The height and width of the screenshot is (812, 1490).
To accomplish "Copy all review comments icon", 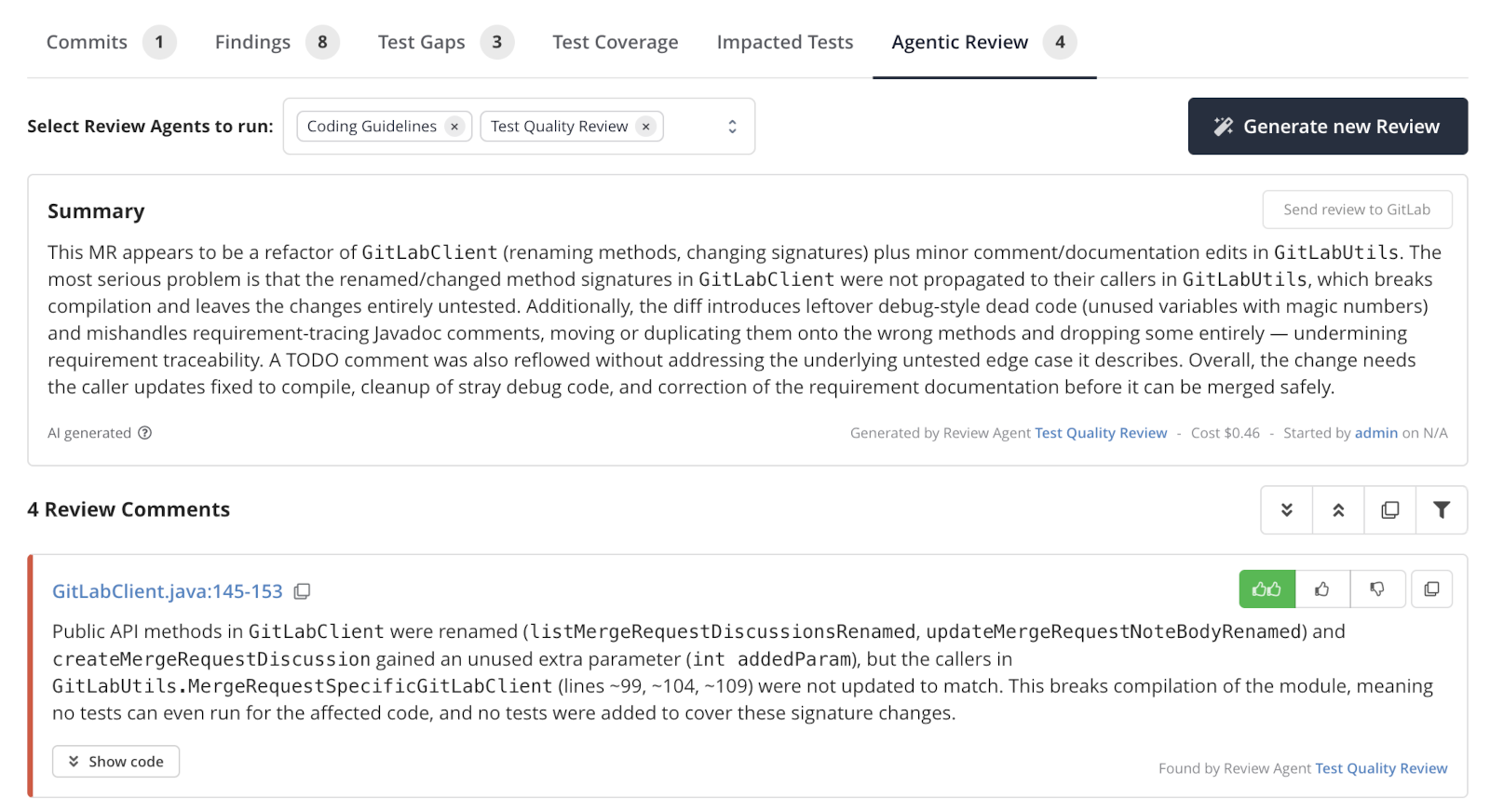I will pos(1390,510).
